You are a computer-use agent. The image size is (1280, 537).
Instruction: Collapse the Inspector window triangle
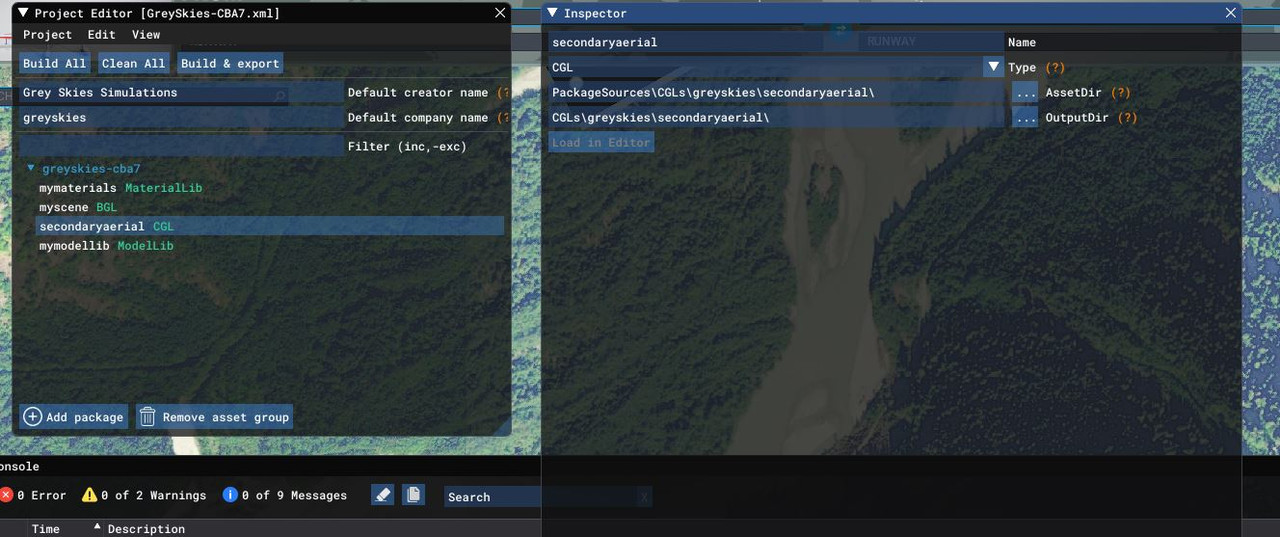[552, 13]
